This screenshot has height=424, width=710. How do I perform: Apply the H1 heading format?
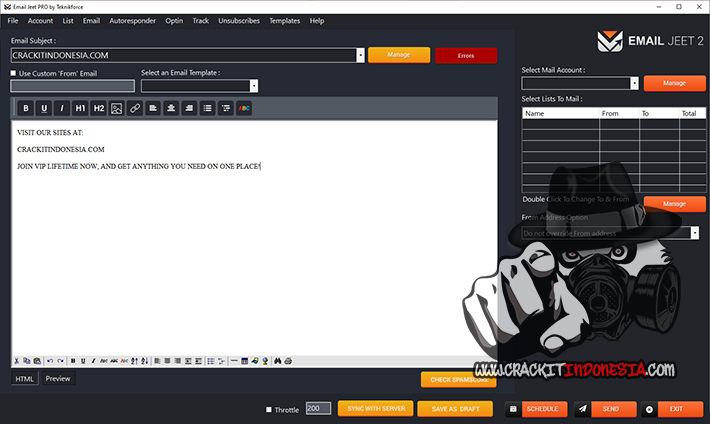80,108
